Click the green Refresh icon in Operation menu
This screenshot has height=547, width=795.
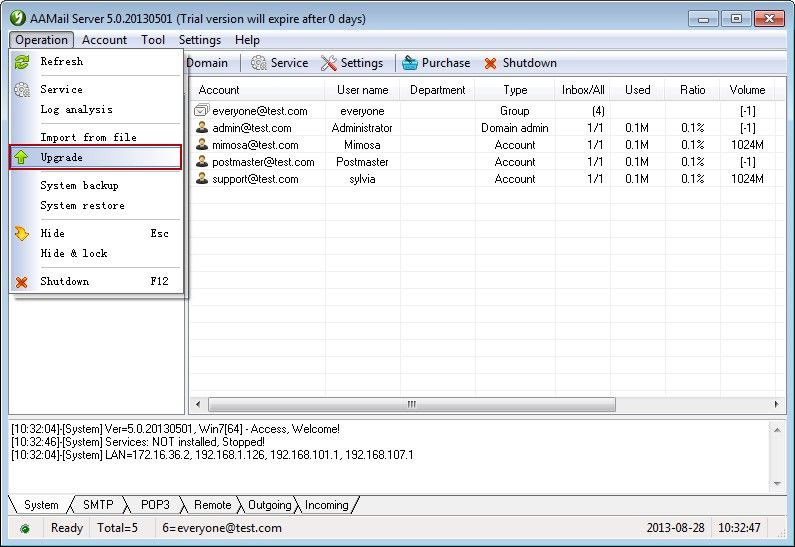[x=22, y=62]
